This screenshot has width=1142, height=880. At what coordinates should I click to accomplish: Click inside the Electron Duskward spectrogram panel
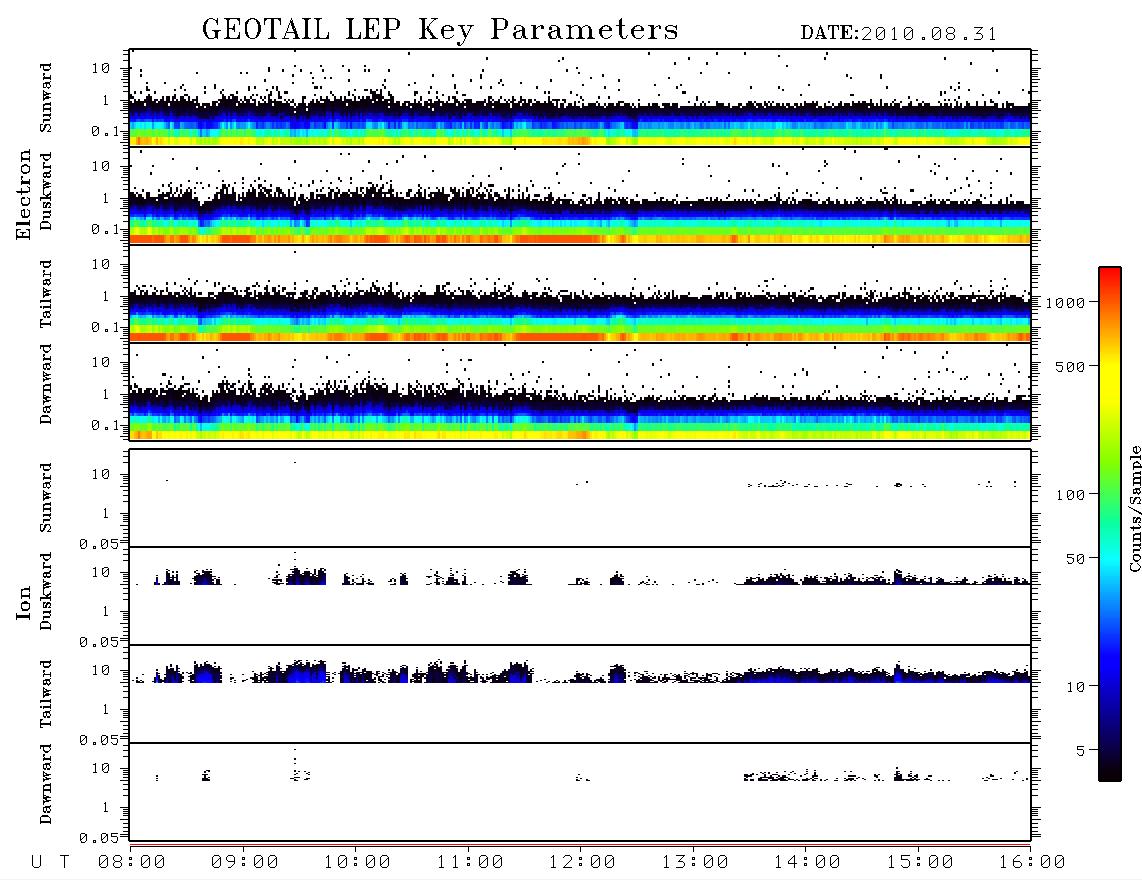(580, 195)
